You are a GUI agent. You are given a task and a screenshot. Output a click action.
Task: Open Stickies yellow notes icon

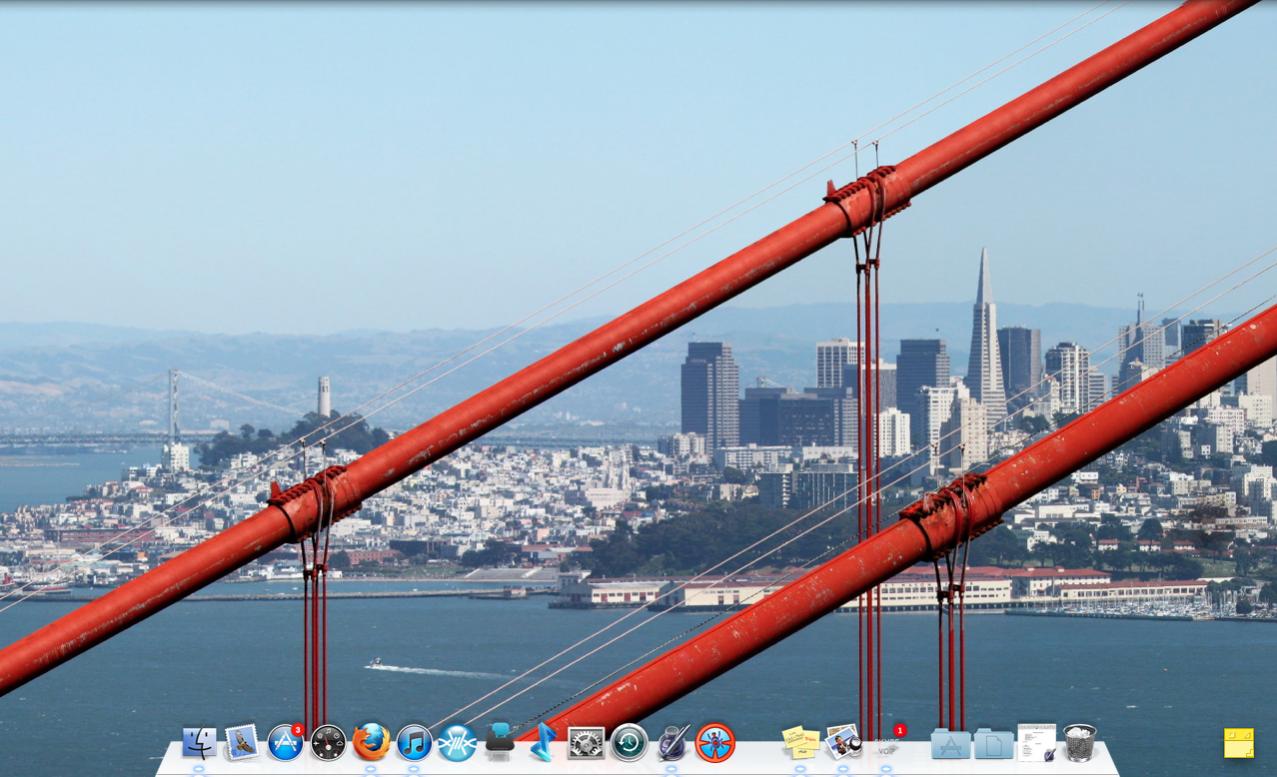[x=800, y=743]
